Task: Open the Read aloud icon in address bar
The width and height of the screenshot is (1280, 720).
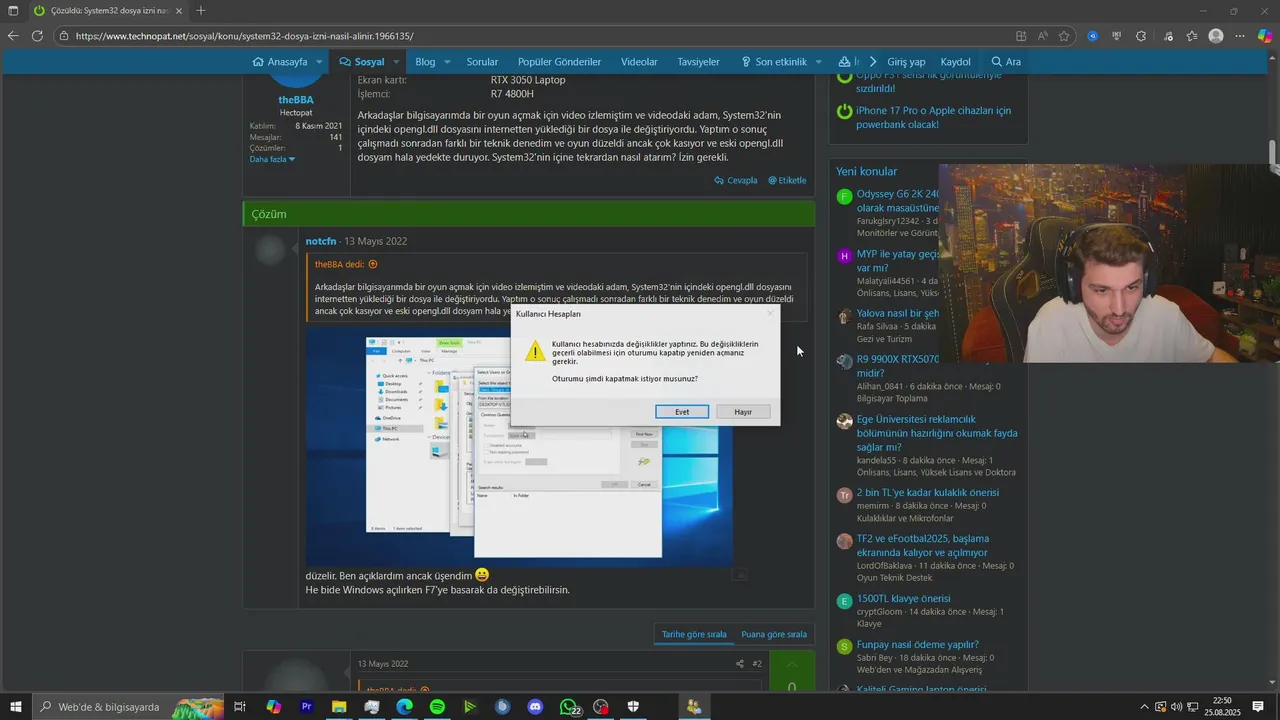Action: pos(1043,36)
